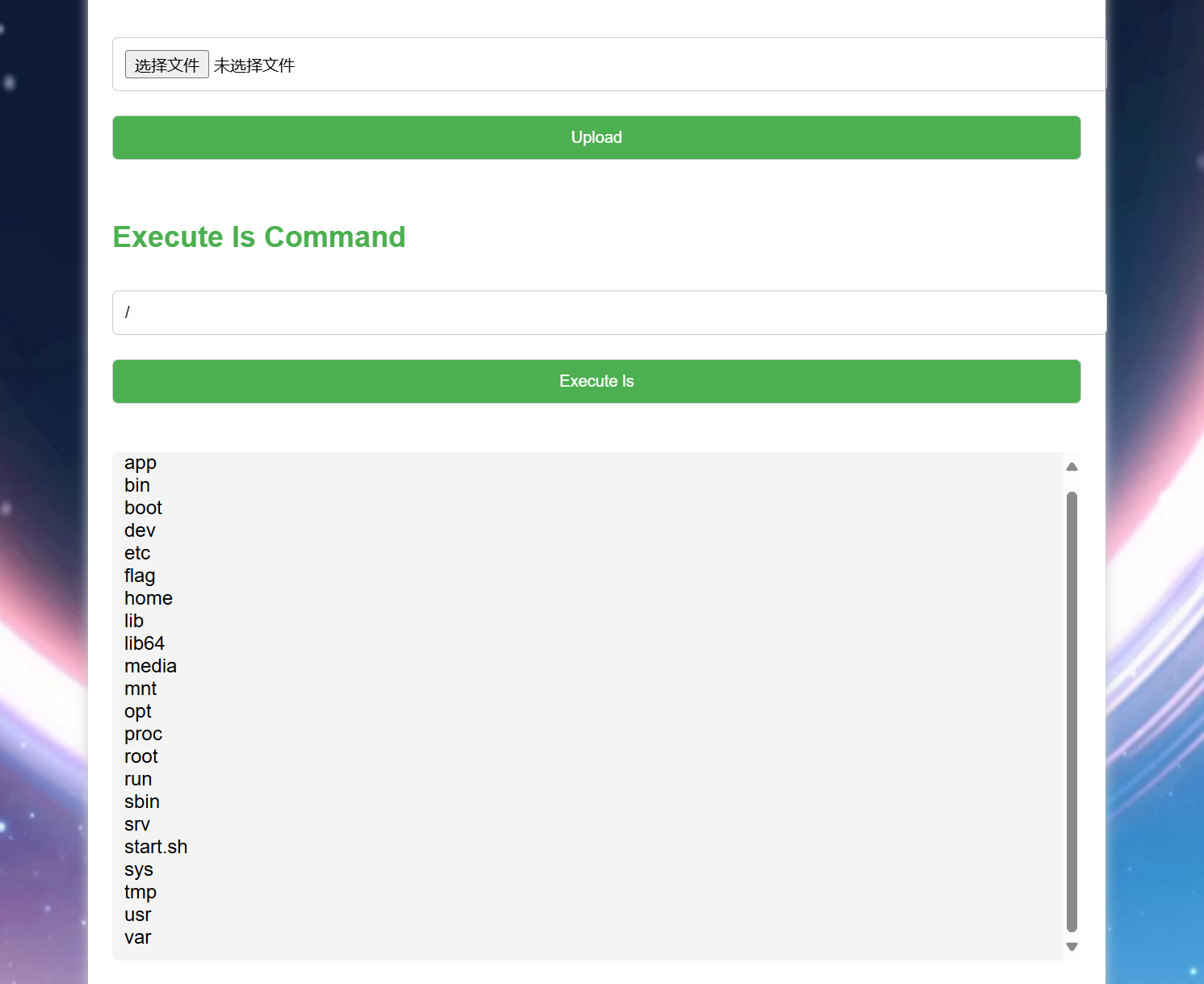1204x984 pixels.
Task: Click the "root" directory entry
Action: [141, 756]
